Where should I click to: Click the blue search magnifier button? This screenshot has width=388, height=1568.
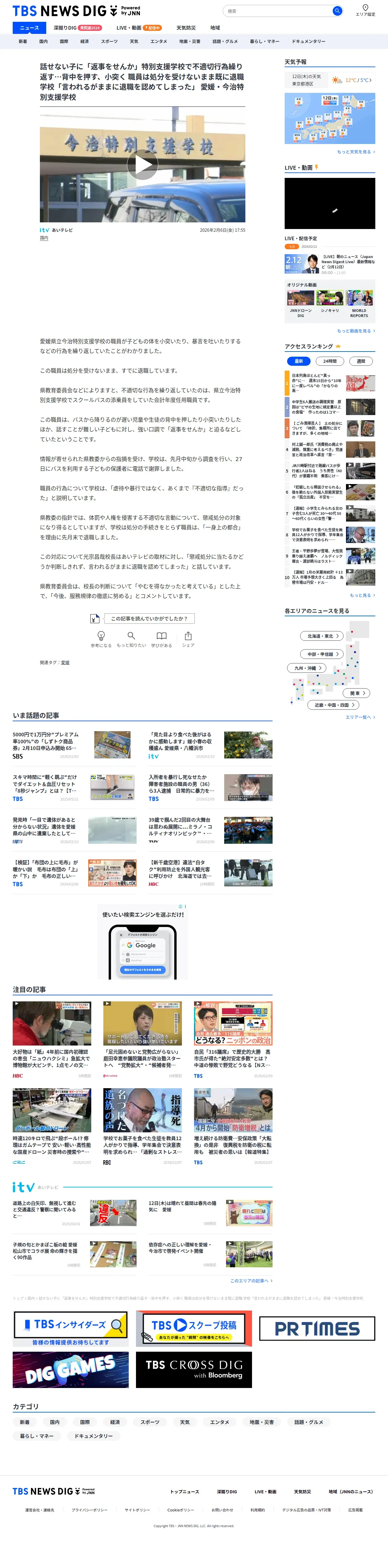(337, 11)
